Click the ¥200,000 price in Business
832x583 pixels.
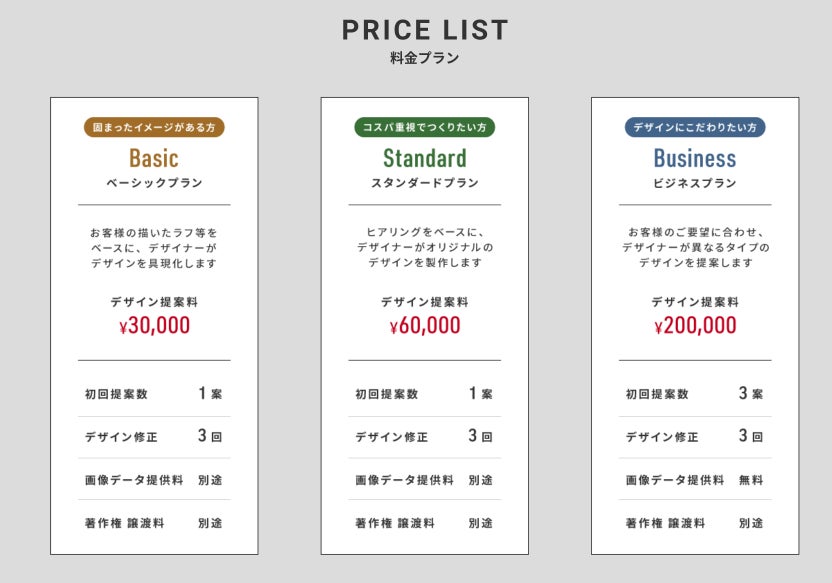[x=695, y=326]
